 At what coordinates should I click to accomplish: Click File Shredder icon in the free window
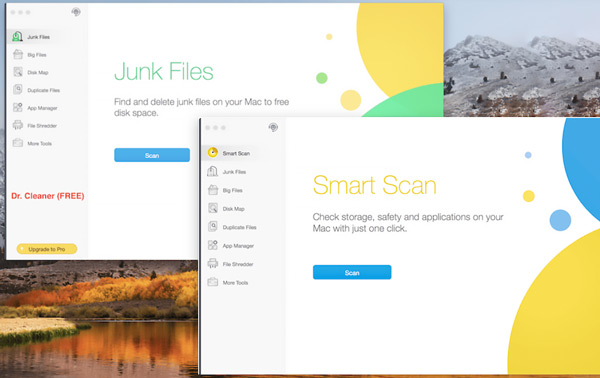point(18,125)
